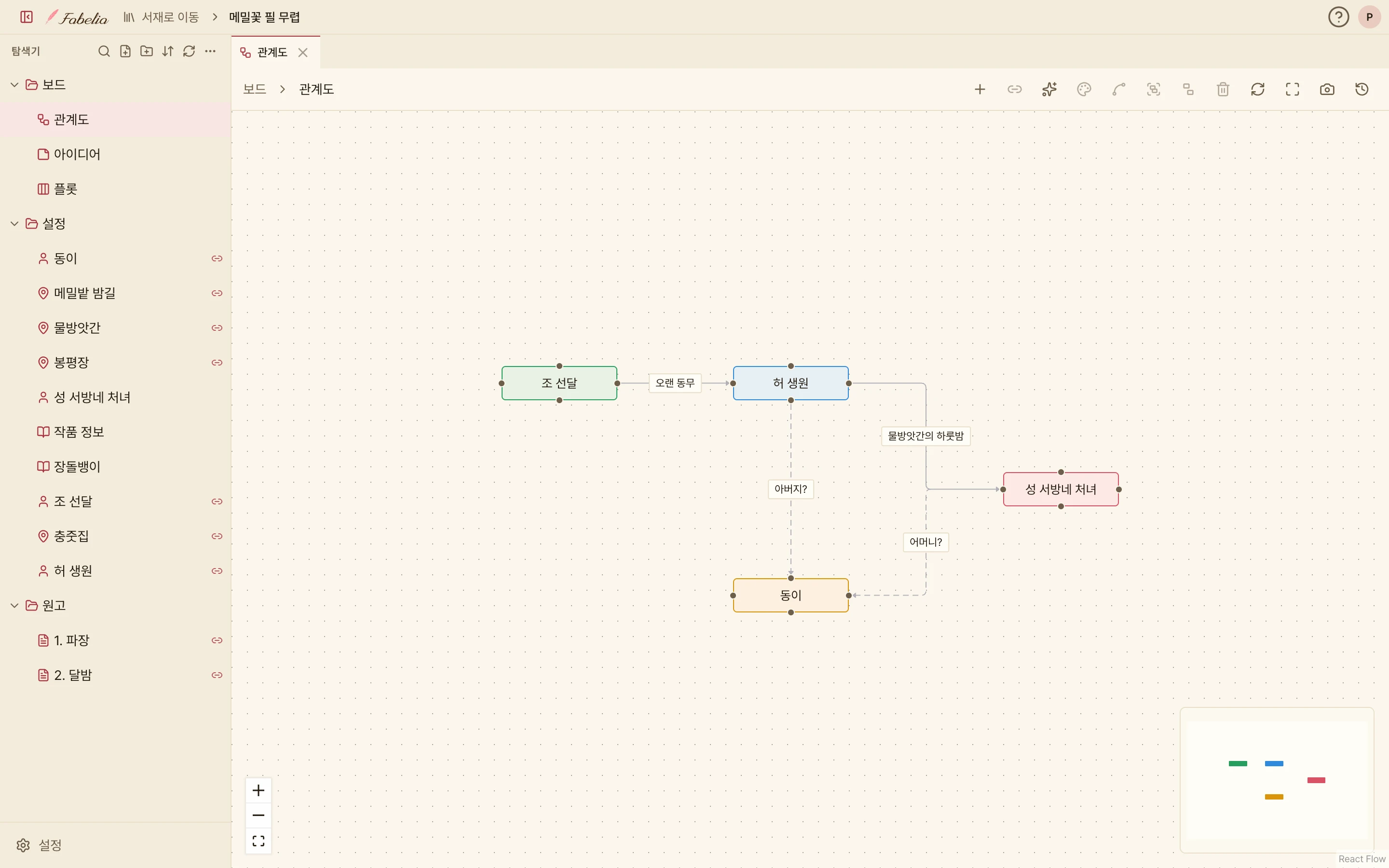Enter fullscreen from board toolbar
The width and height of the screenshot is (1389, 868).
[1293, 89]
